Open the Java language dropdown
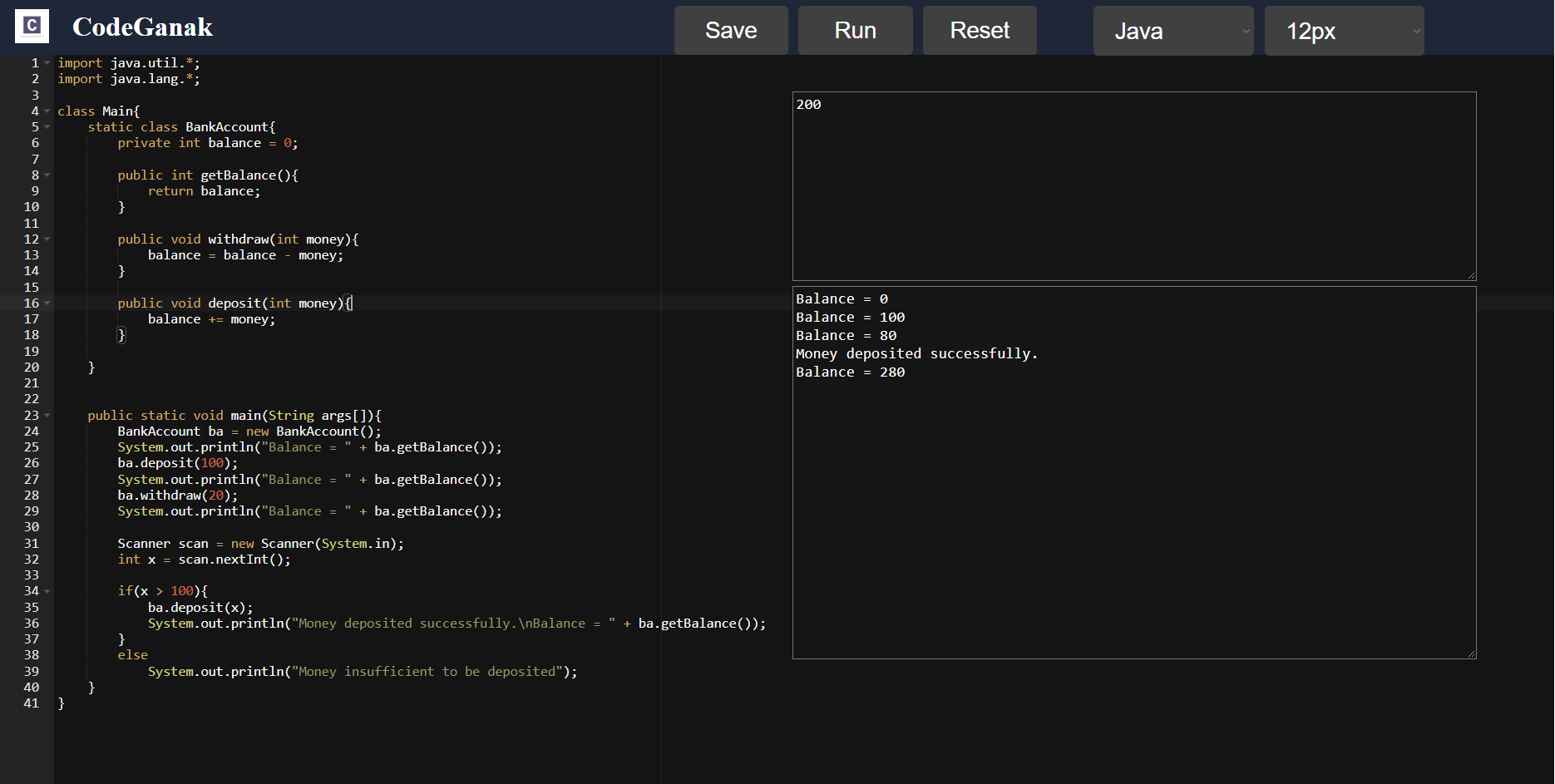The width and height of the screenshot is (1555, 784). click(1173, 31)
